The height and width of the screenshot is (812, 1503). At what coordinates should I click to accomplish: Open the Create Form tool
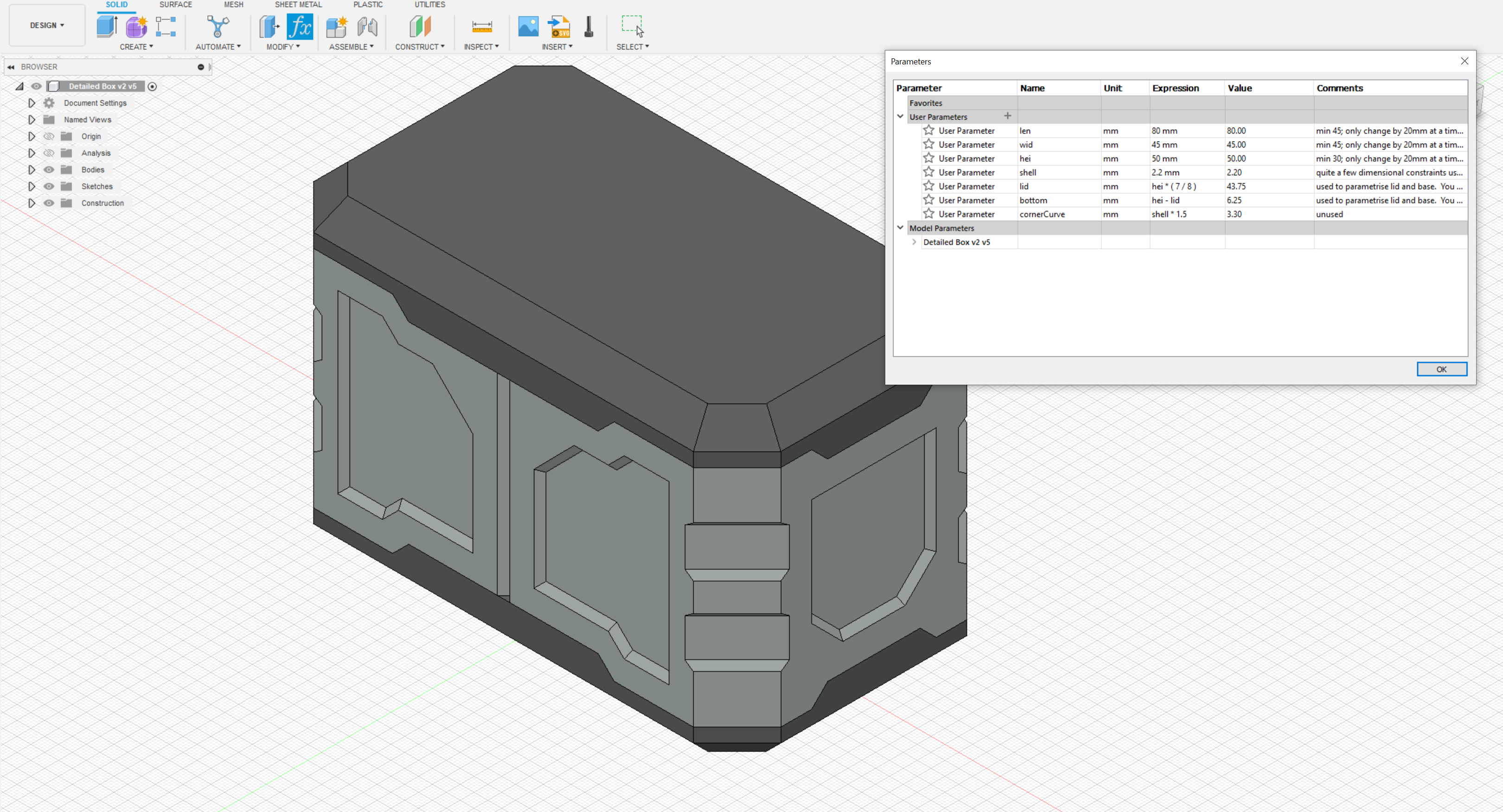136,26
